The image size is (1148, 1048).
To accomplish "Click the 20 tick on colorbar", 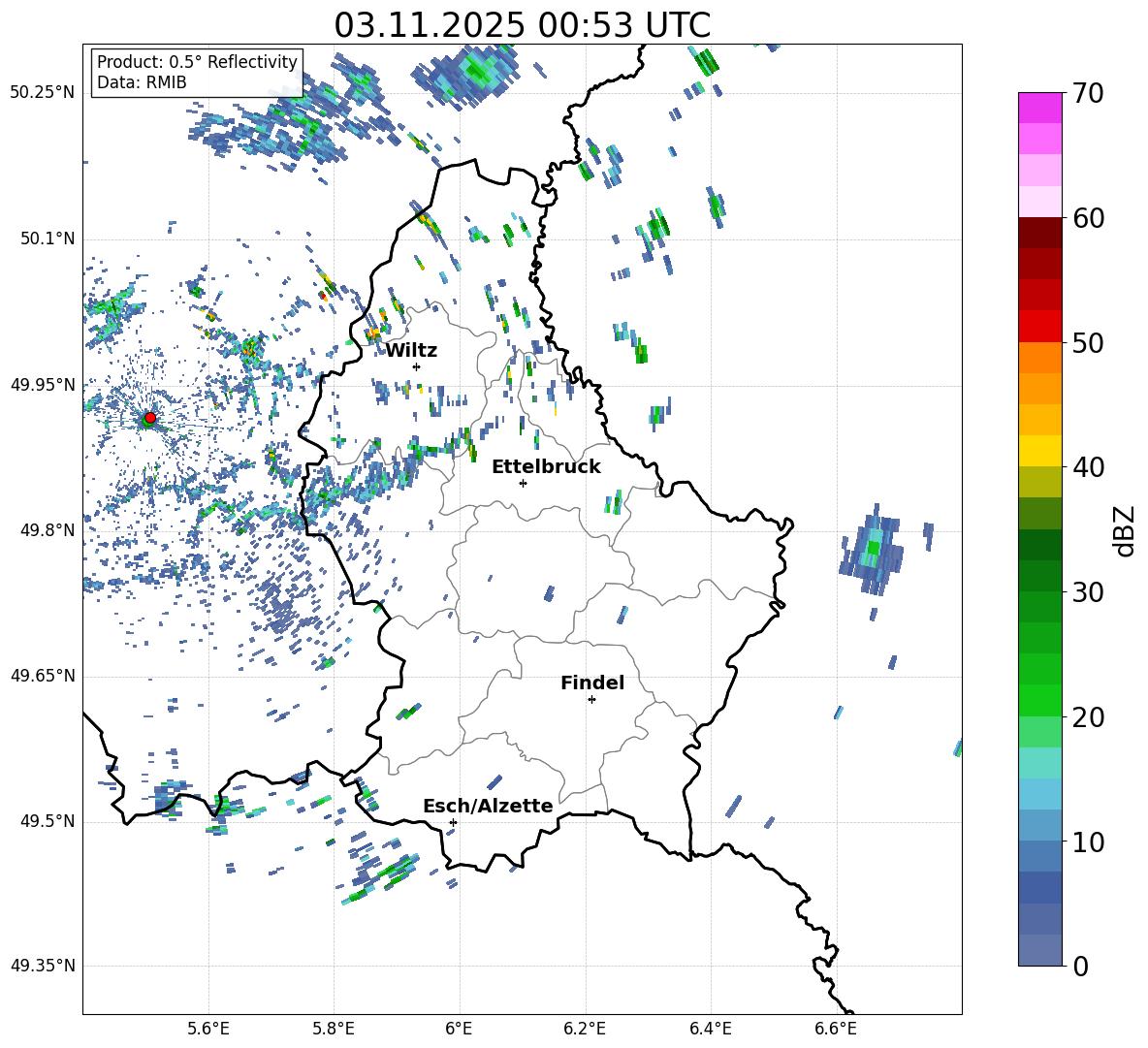I will (x=1088, y=717).
